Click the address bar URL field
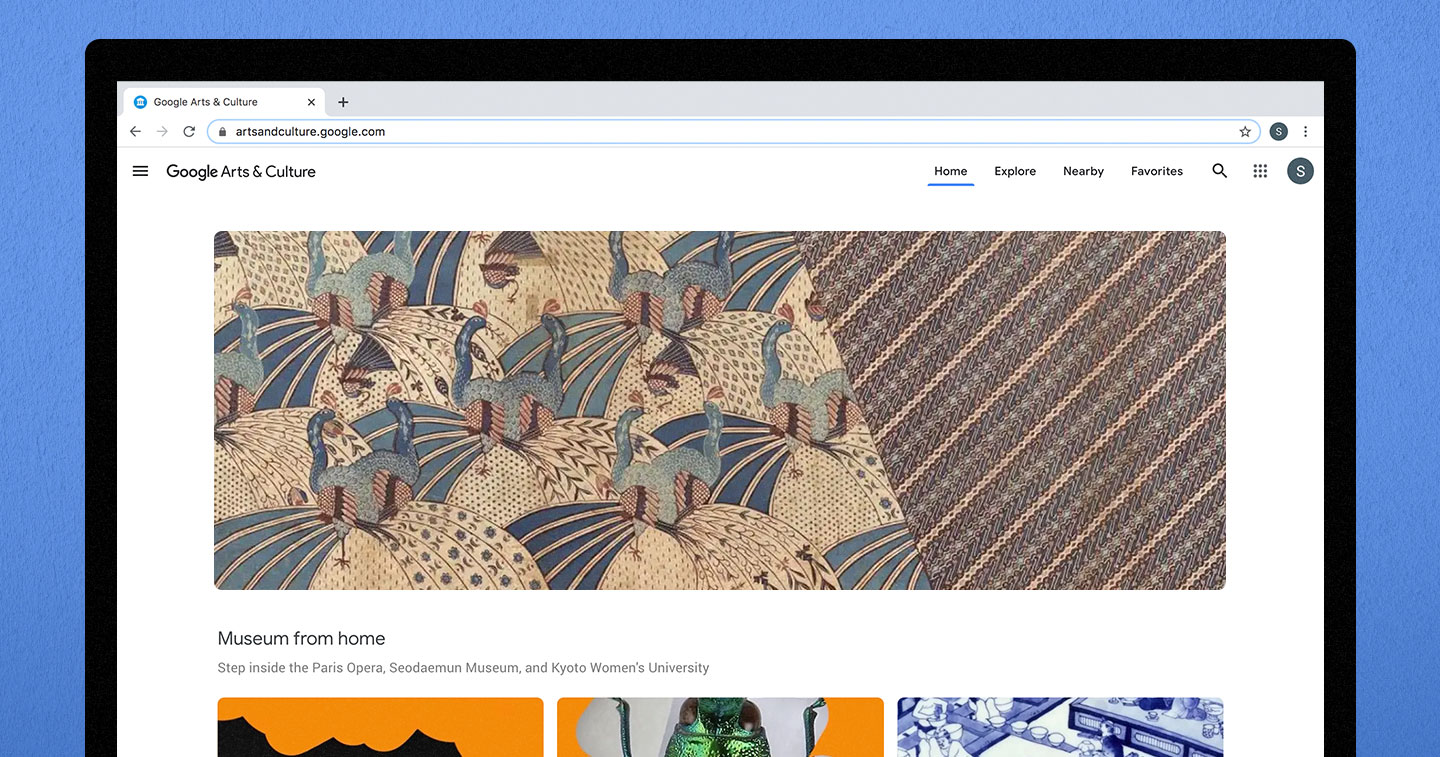The image size is (1440, 757). point(700,132)
